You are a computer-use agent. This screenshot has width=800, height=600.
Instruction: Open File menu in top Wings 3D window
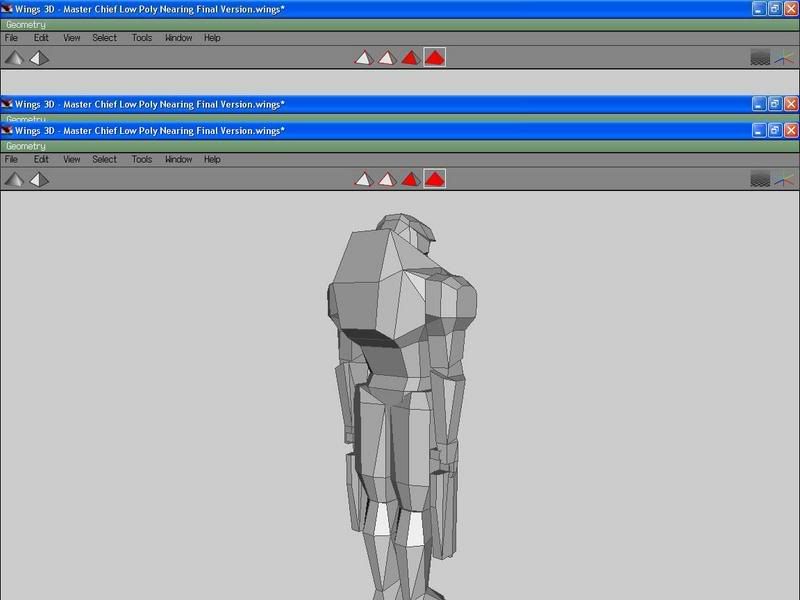[11, 38]
